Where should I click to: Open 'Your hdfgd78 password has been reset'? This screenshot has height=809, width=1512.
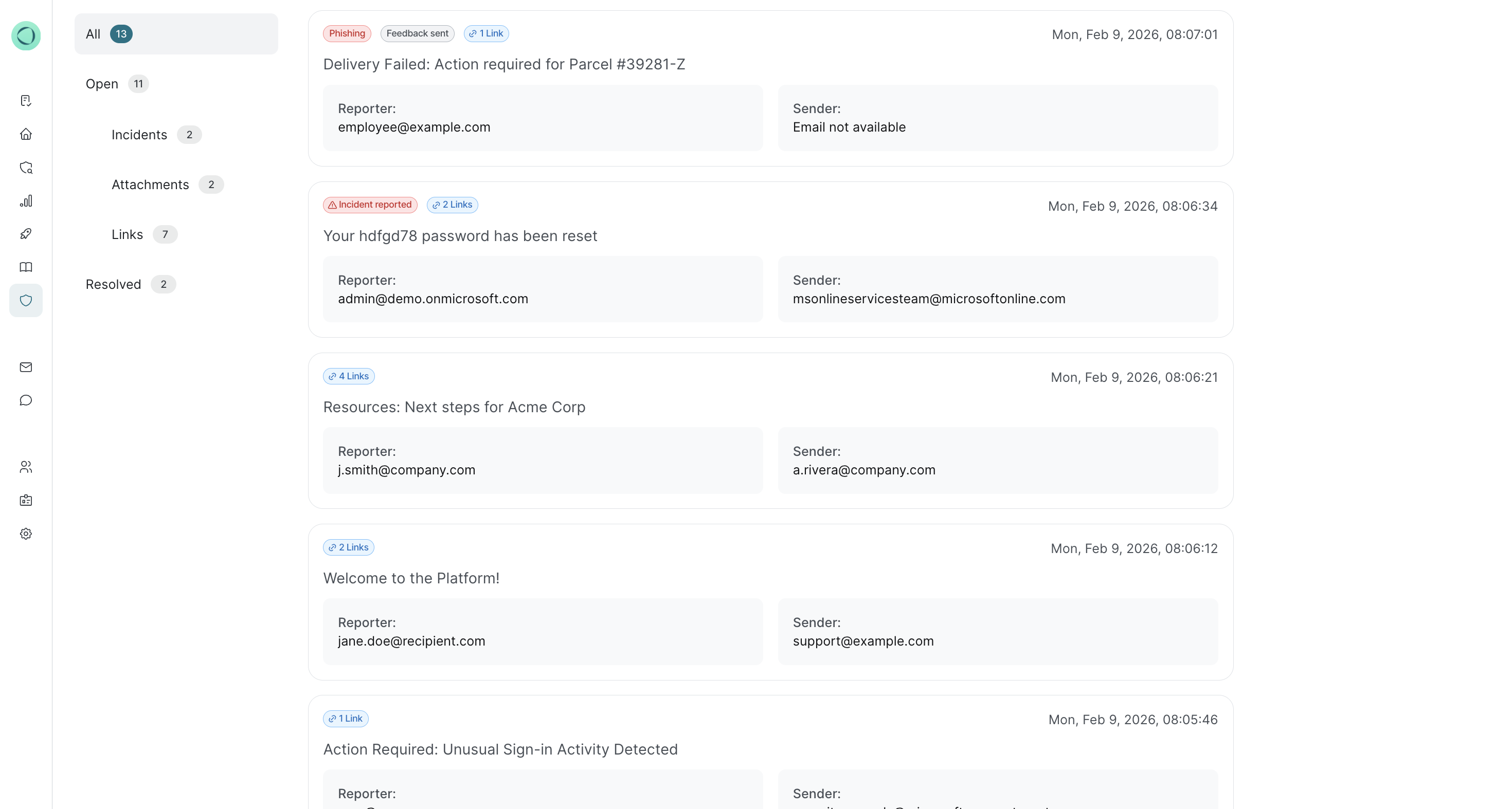460,236
